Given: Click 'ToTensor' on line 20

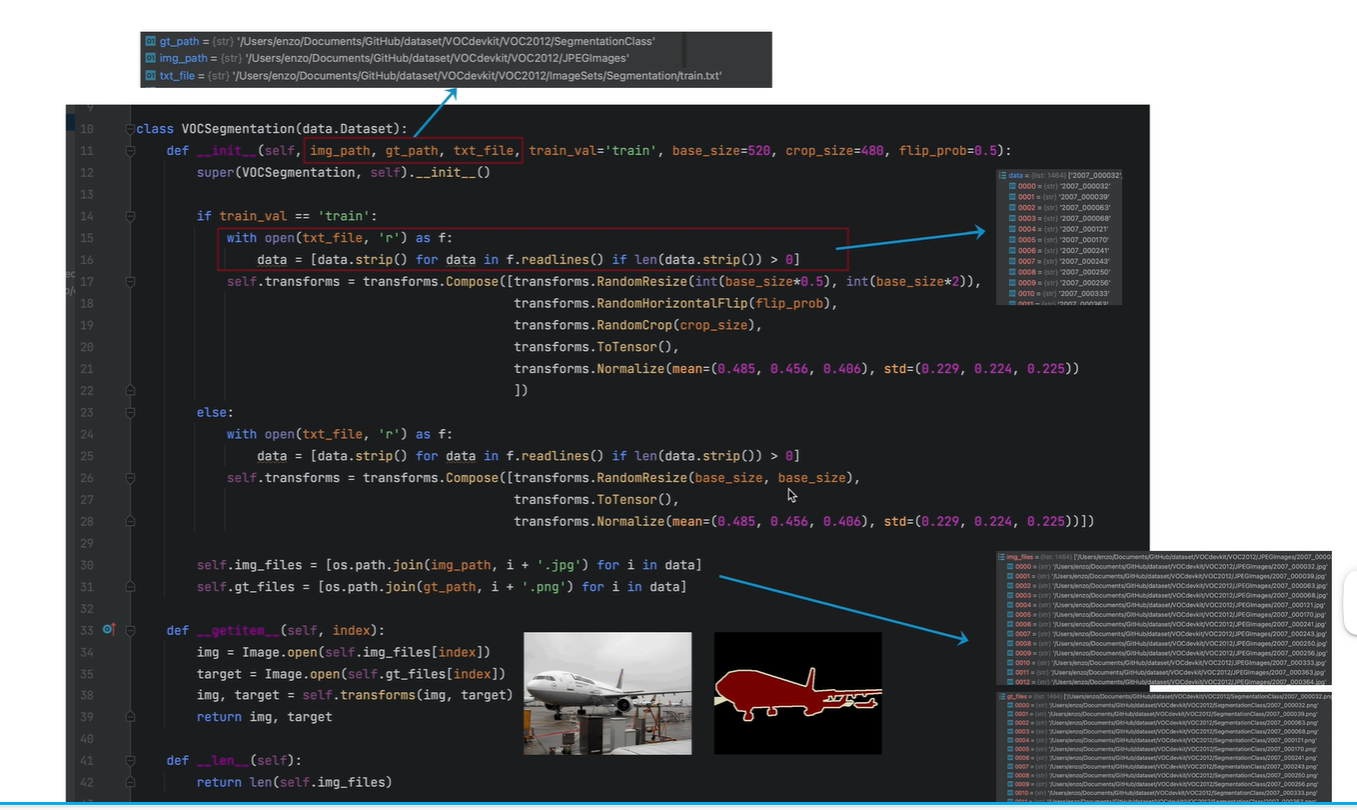Looking at the screenshot, I should pyautogui.click(x=627, y=347).
